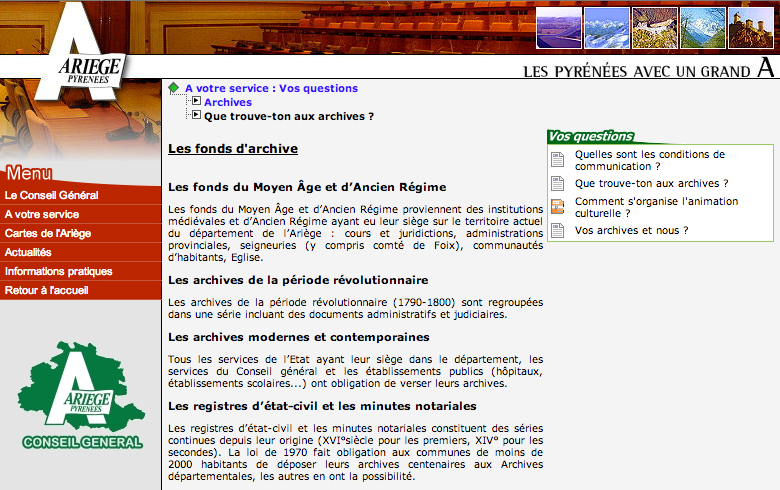Open 'Quelles sont les conditions de communication ?' link
Viewport: 780px width, 490px height.
[650, 160]
